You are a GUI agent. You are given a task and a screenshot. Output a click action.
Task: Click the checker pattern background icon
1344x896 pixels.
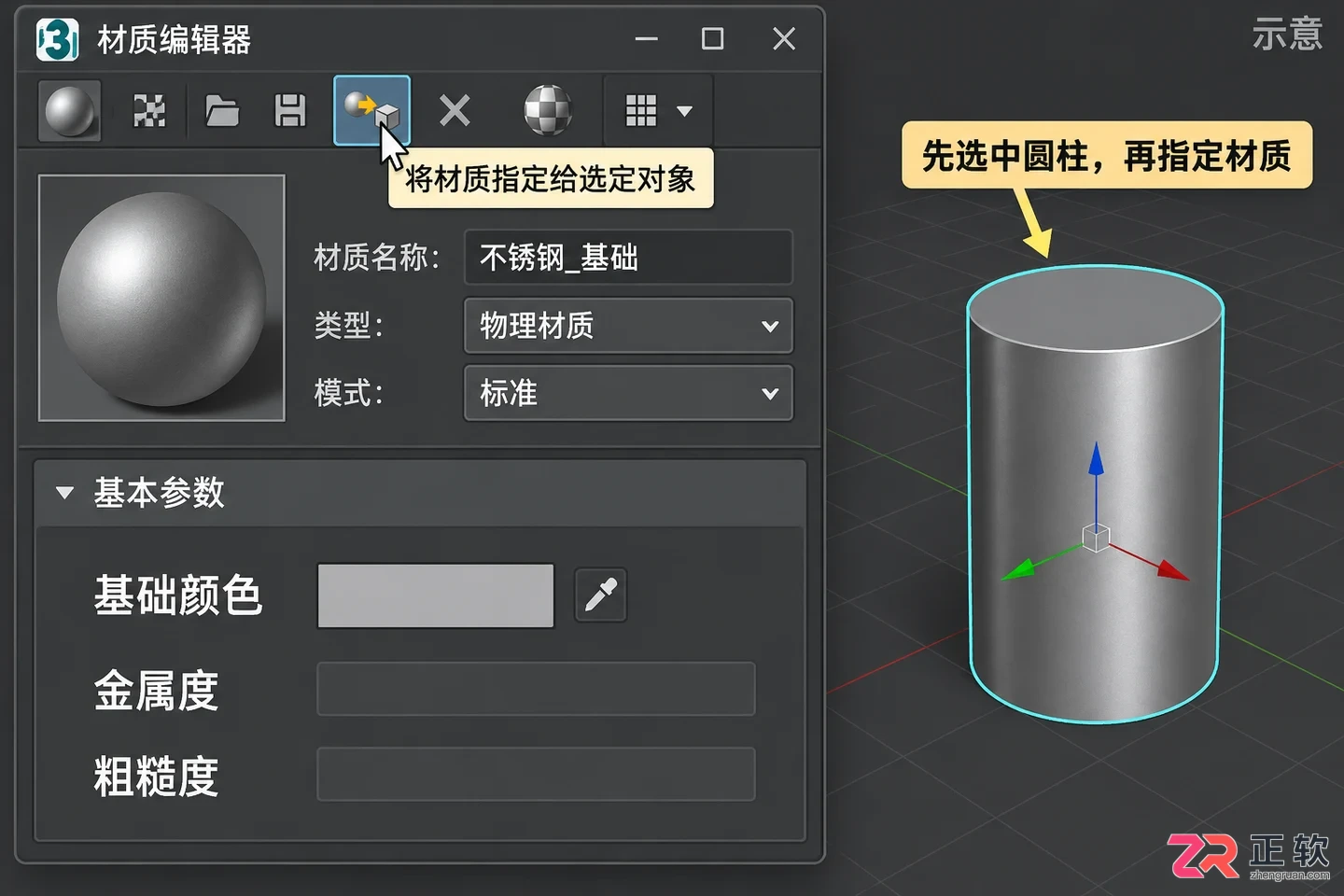[149, 111]
